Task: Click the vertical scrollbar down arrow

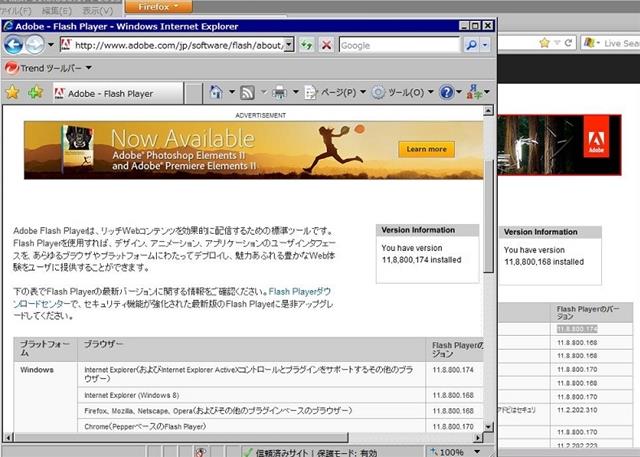Action: (x=488, y=427)
